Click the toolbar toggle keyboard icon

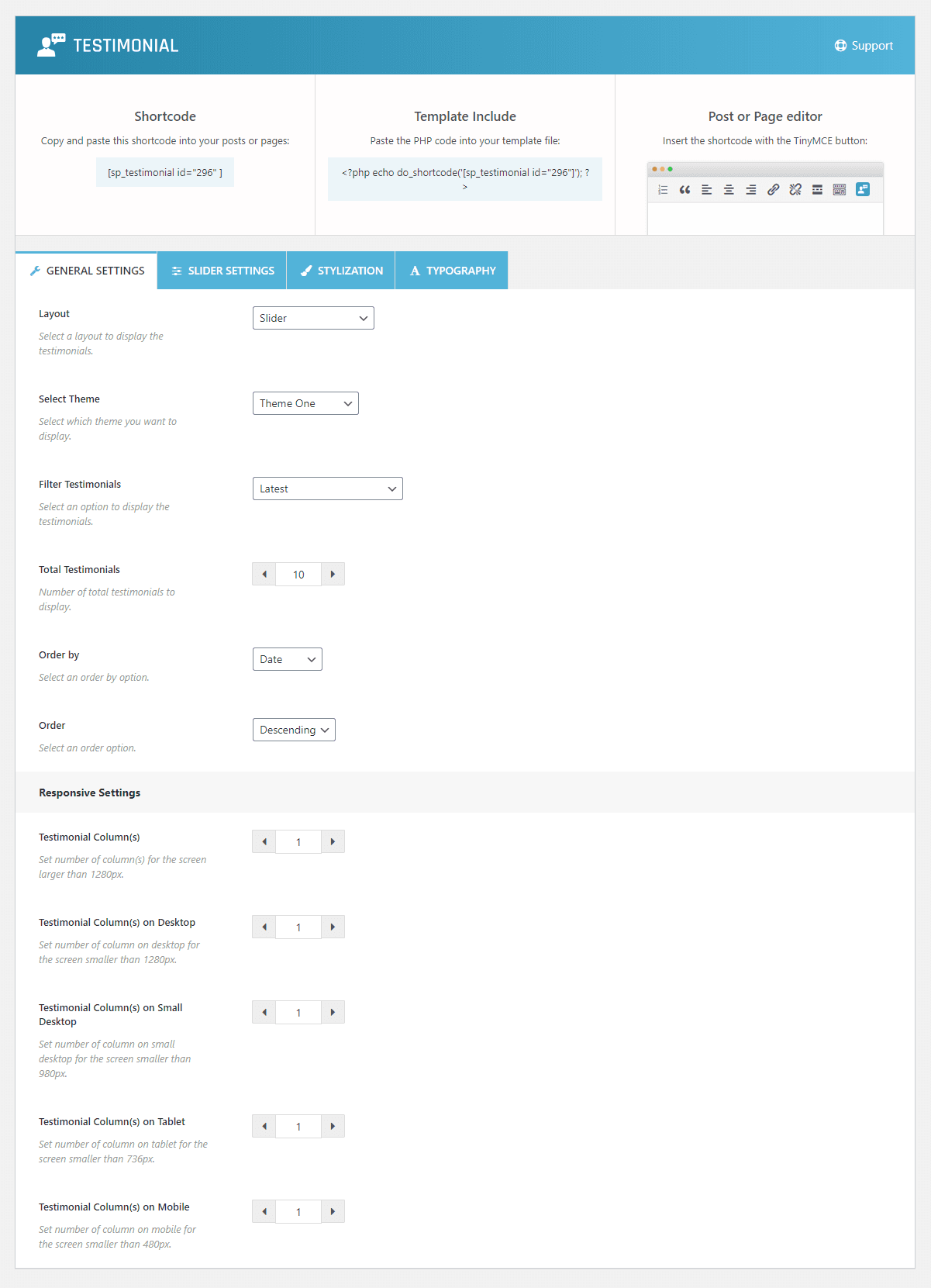[840, 189]
